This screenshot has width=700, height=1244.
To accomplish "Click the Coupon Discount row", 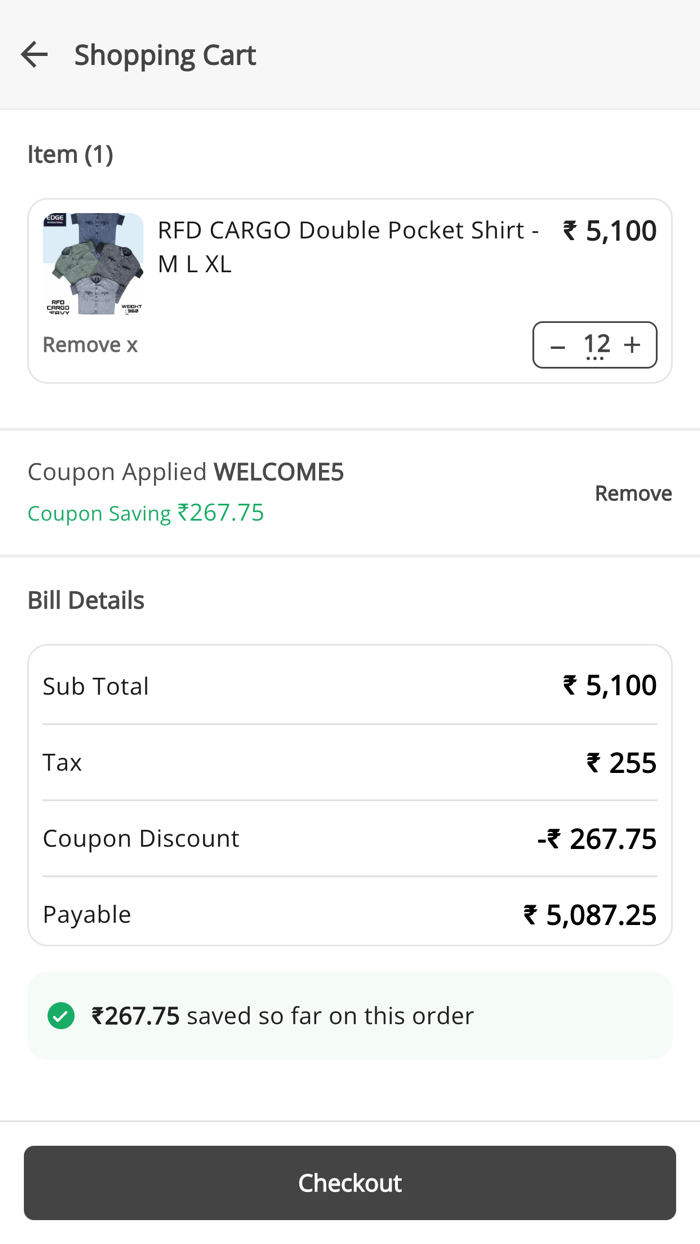I will 349,838.
